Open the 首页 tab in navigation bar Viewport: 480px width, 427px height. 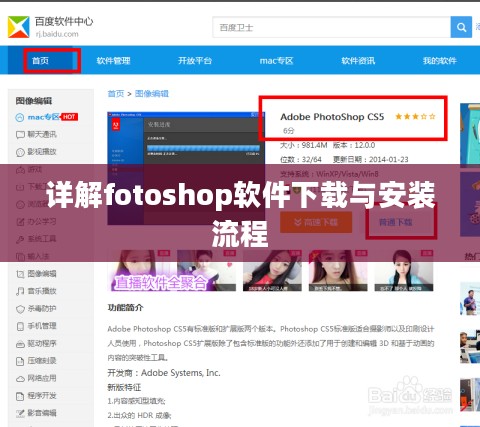click(40, 60)
